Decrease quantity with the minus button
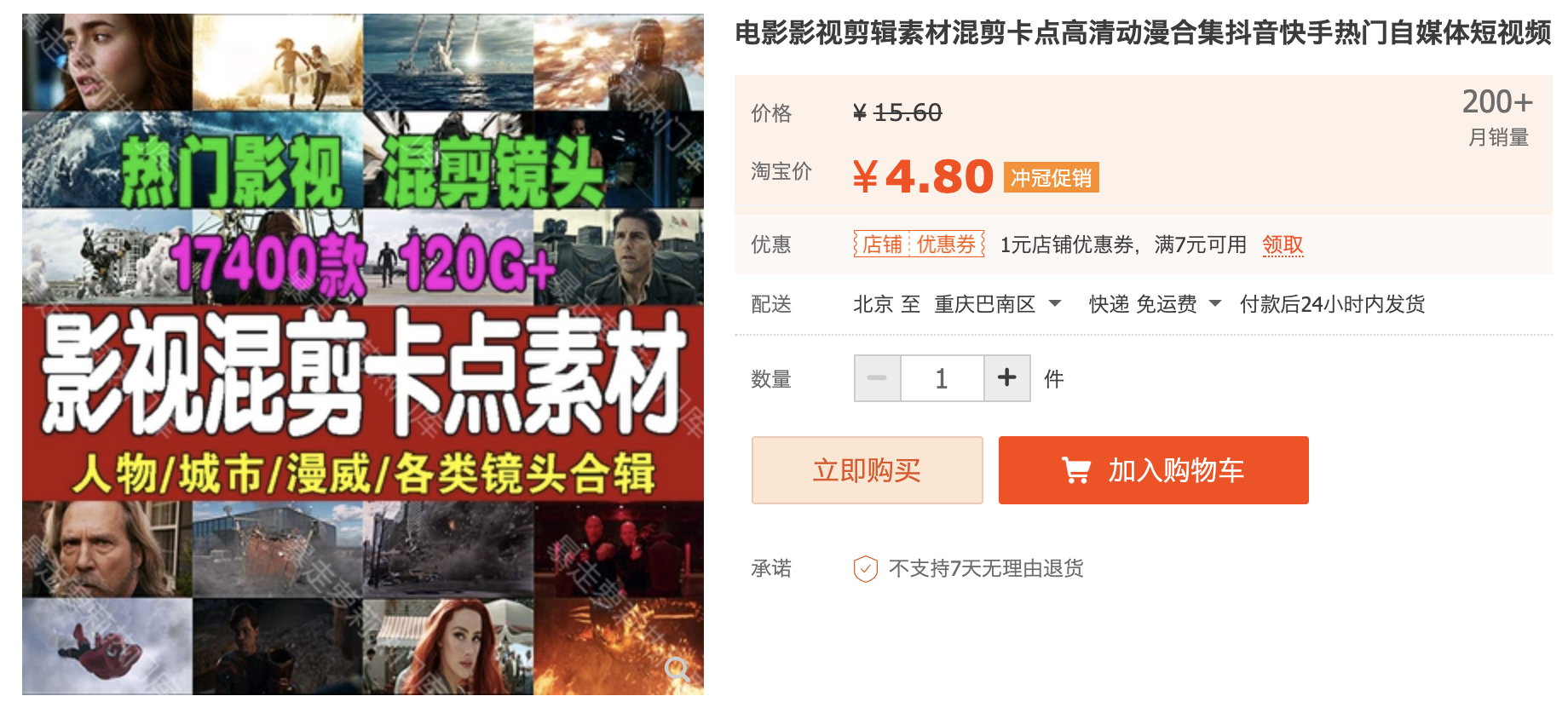This screenshot has width=1568, height=719. [877, 378]
